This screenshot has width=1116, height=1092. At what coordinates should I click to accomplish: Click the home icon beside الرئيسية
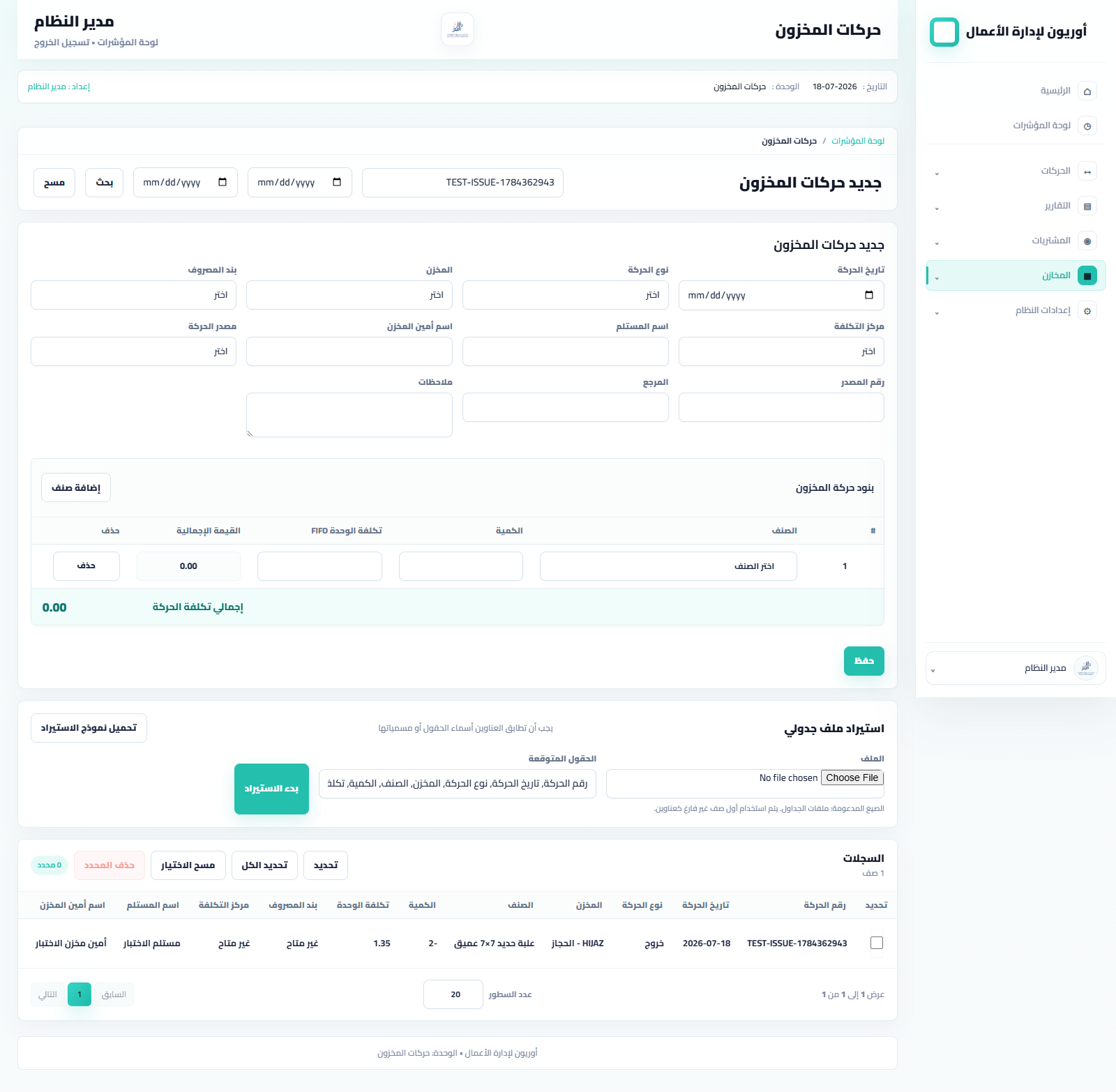click(1087, 91)
